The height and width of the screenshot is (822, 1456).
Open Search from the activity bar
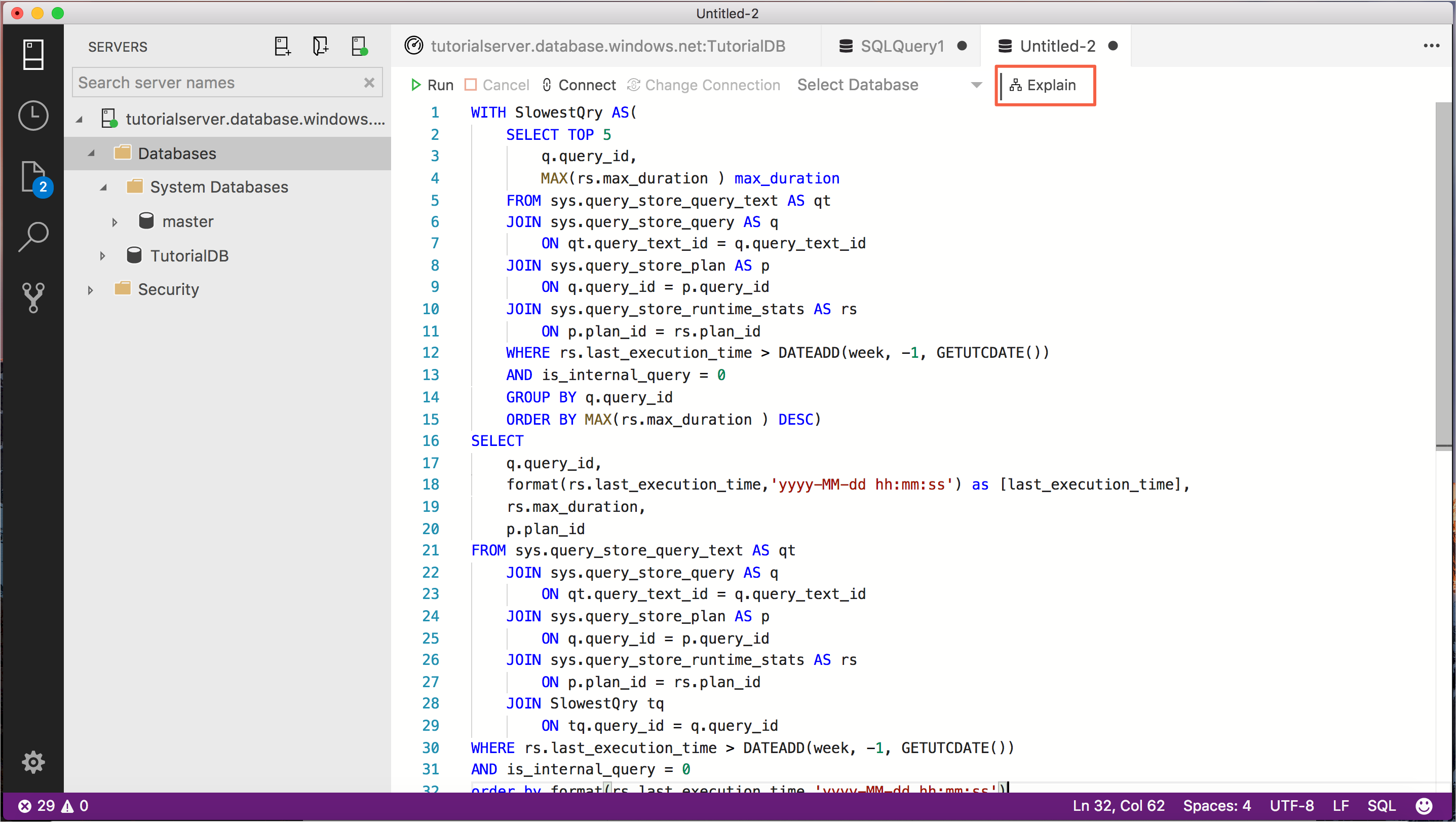point(33,236)
